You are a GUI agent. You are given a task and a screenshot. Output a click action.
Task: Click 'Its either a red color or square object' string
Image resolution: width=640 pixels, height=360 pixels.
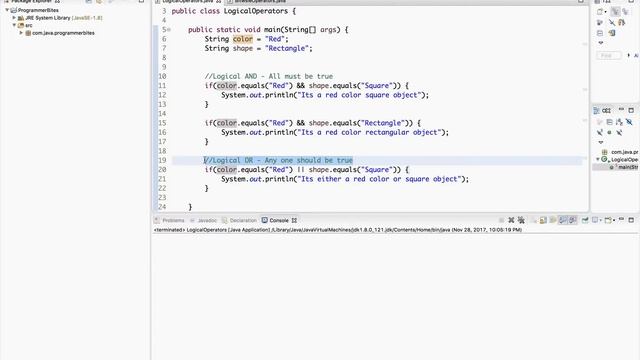tap(380, 179)
